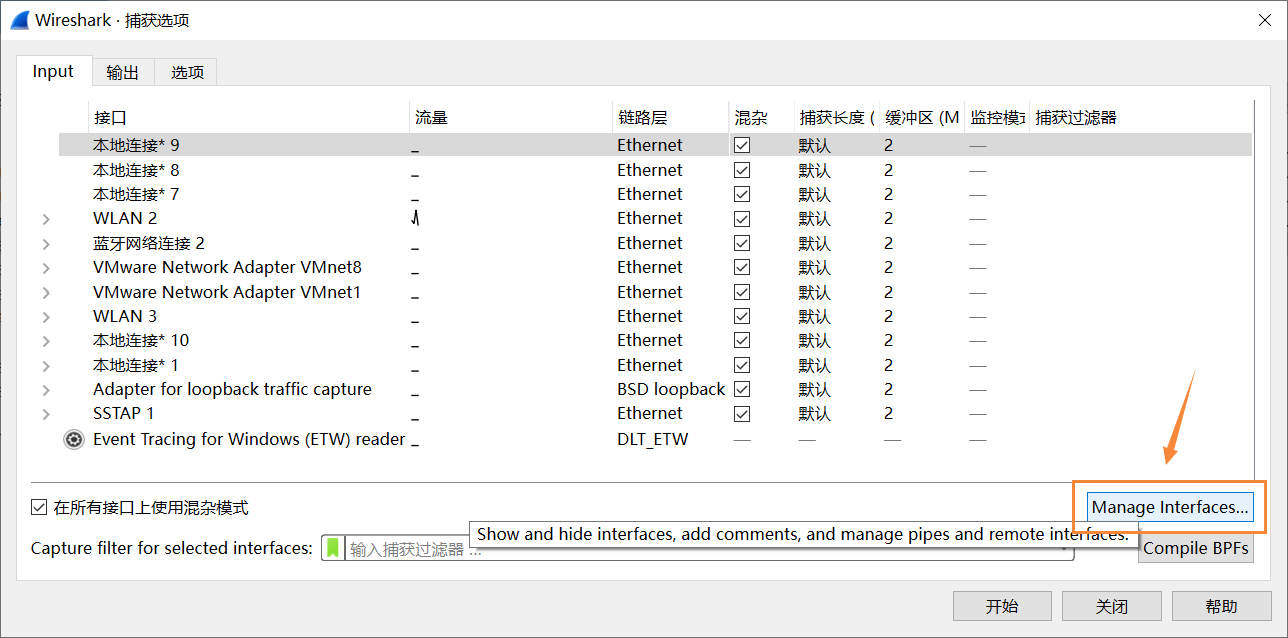Expand the 蓝牙网络连接 2 interface row

pos(46,244)
